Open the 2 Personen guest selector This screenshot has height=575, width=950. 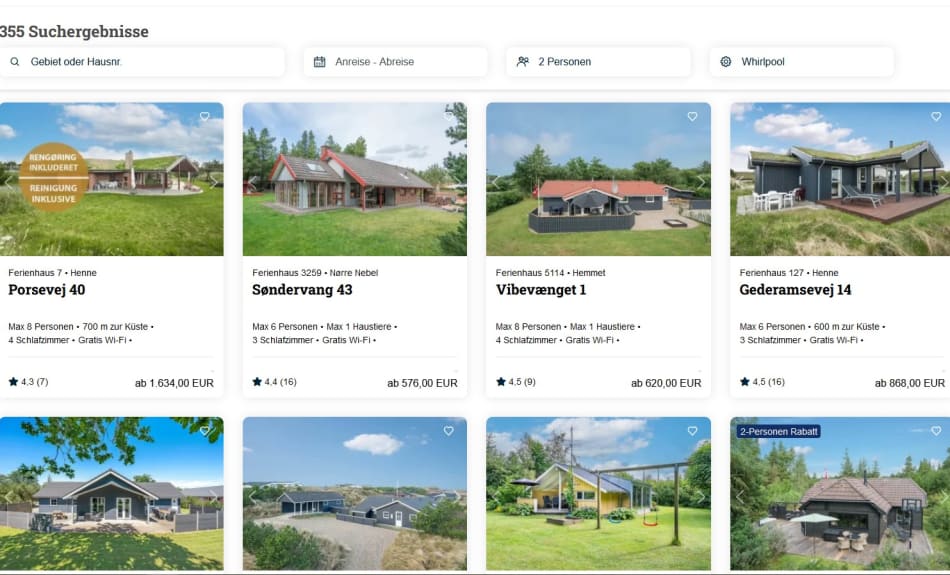tap(598, 62)
